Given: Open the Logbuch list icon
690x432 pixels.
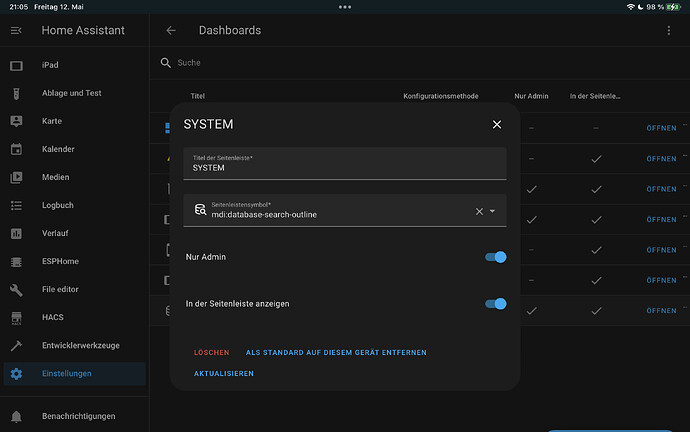Looking at the screenshot, I should (x=16, y=205).
